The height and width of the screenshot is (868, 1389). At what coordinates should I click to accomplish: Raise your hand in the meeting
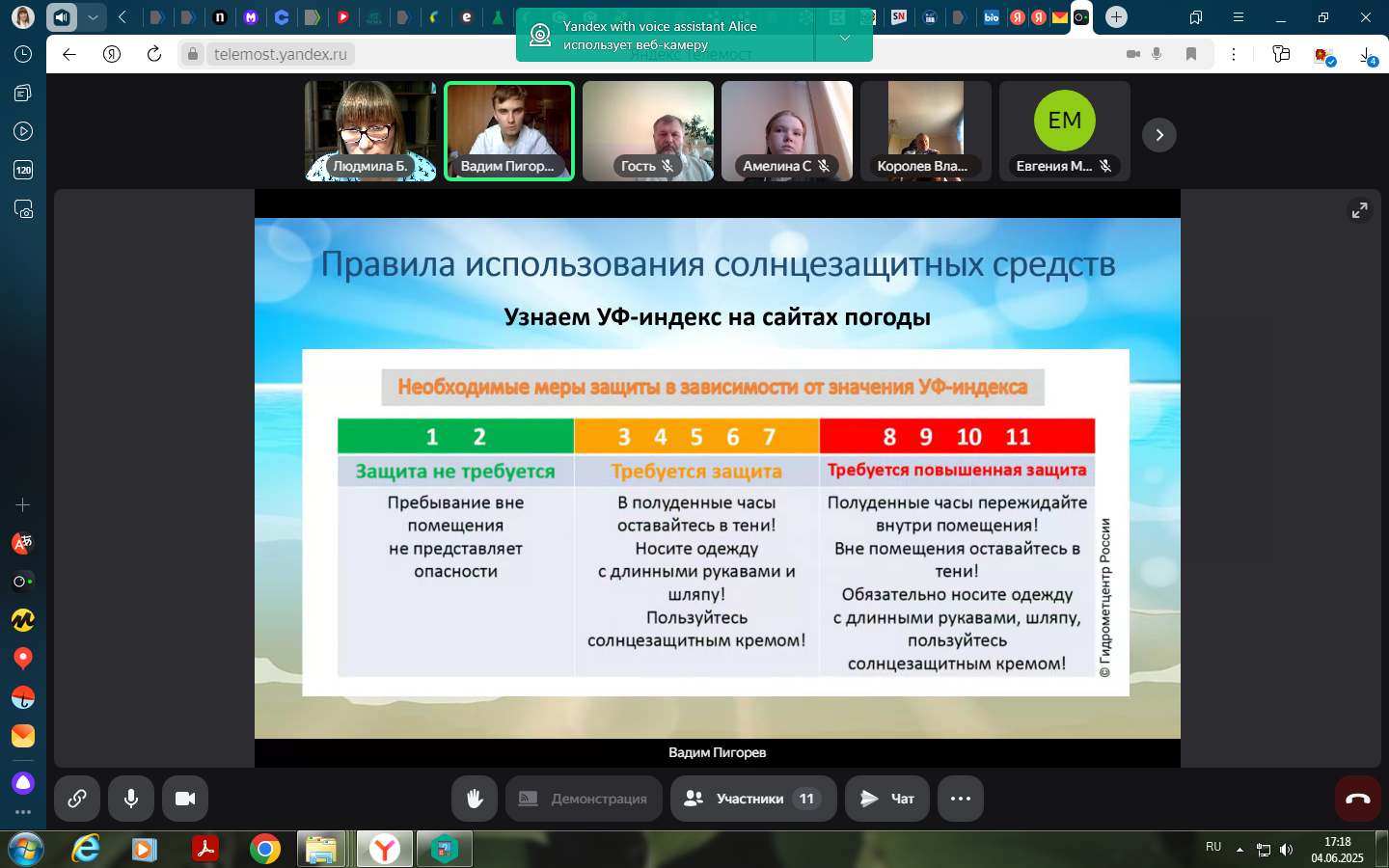point(475,799)
